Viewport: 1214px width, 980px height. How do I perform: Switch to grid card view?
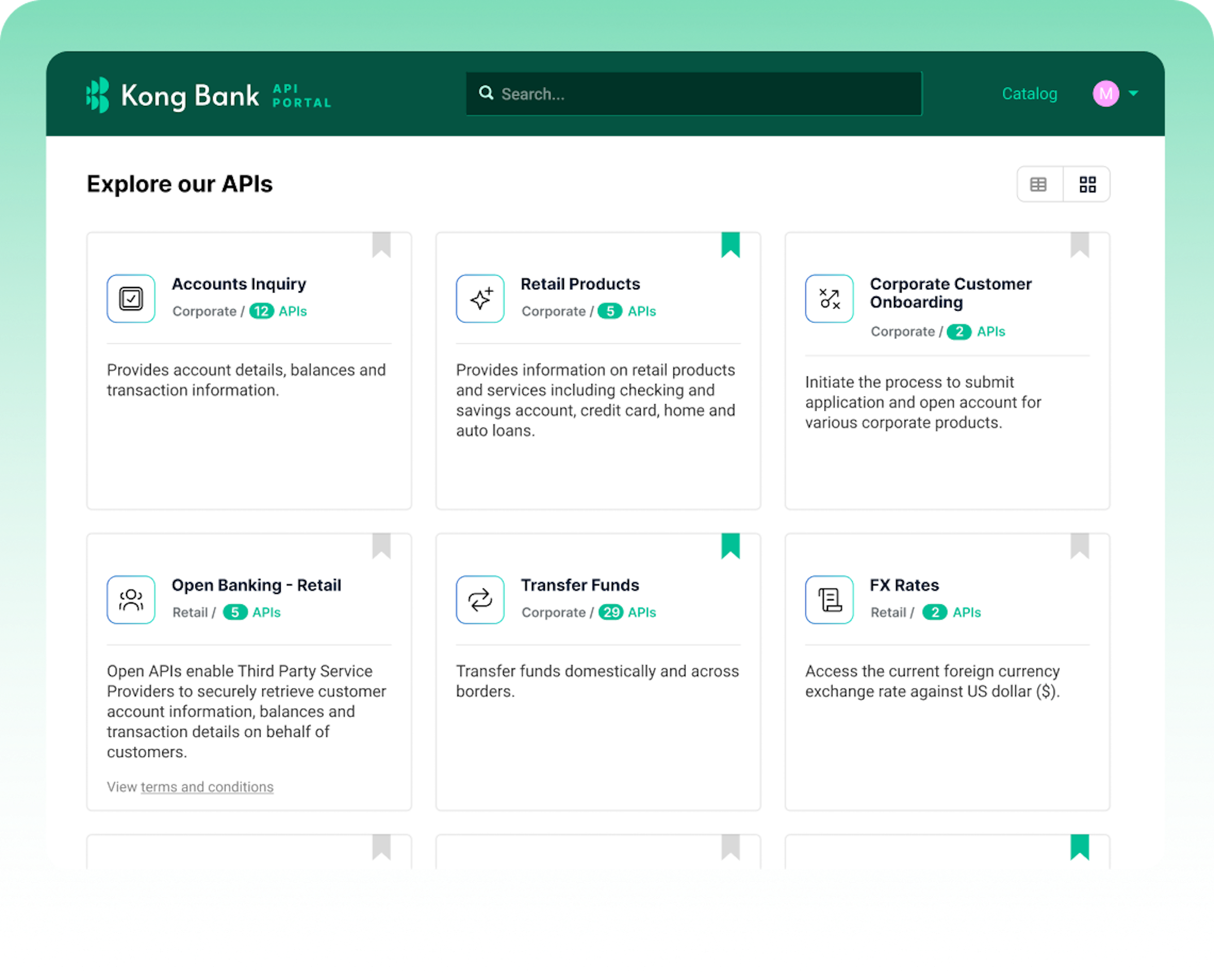[1087, 184]
